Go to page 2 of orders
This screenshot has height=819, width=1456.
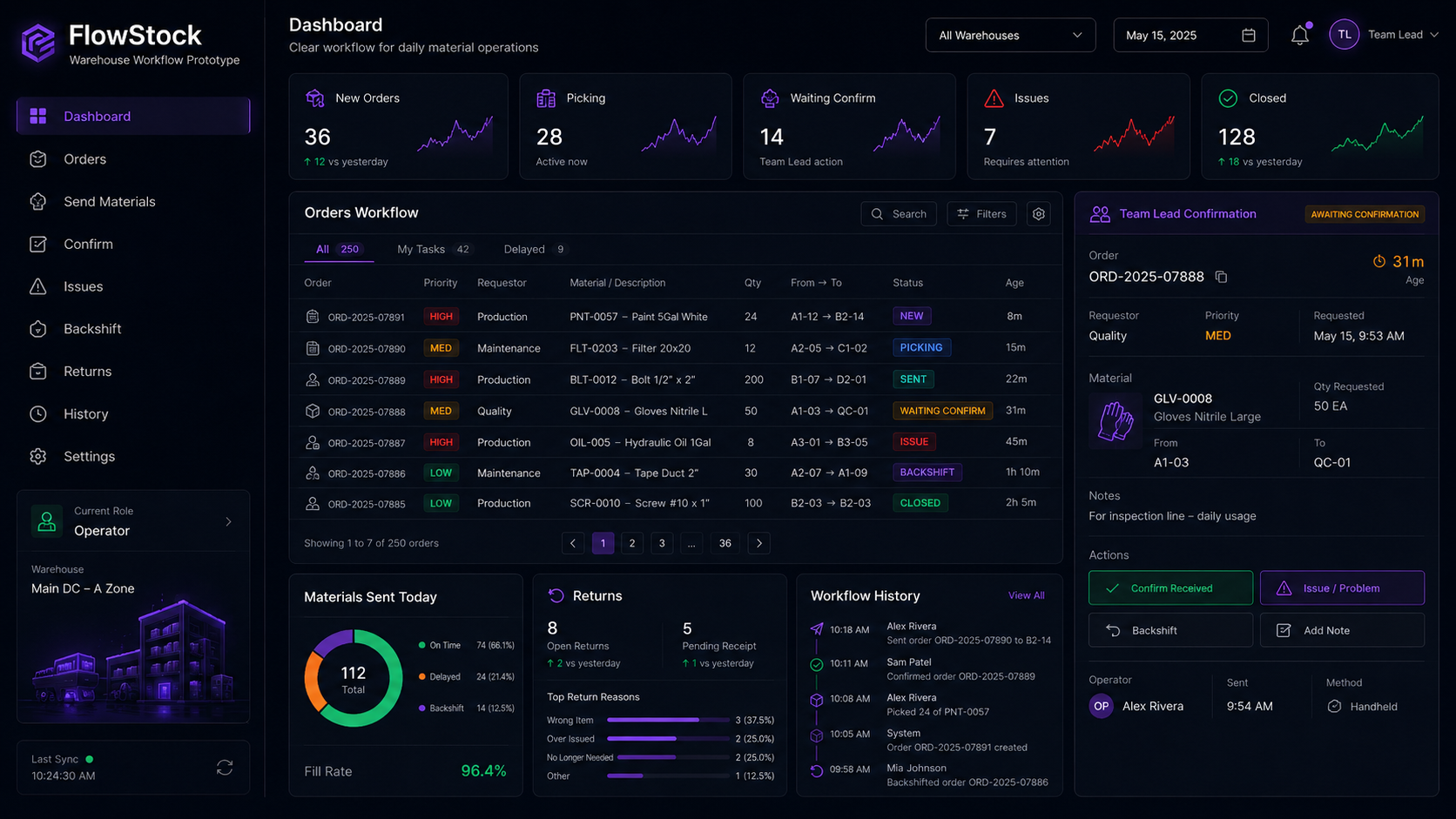pos(632,543)
